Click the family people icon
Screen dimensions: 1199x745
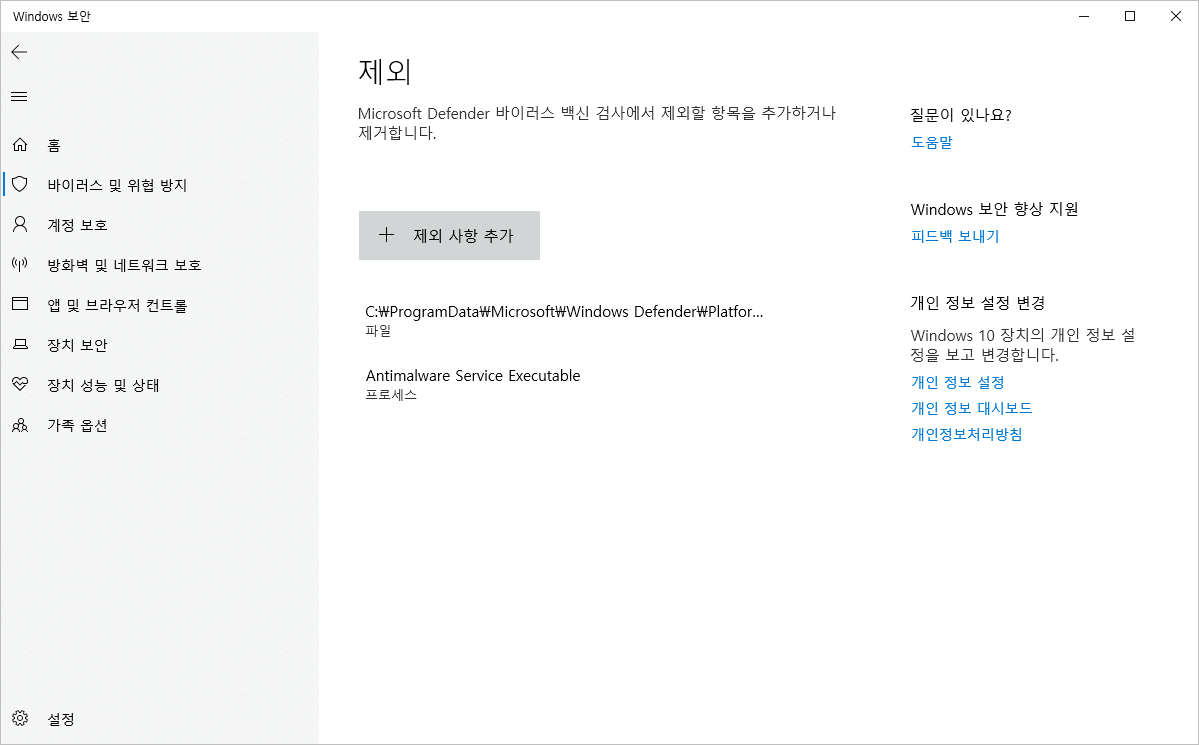[x=20, y=425]
